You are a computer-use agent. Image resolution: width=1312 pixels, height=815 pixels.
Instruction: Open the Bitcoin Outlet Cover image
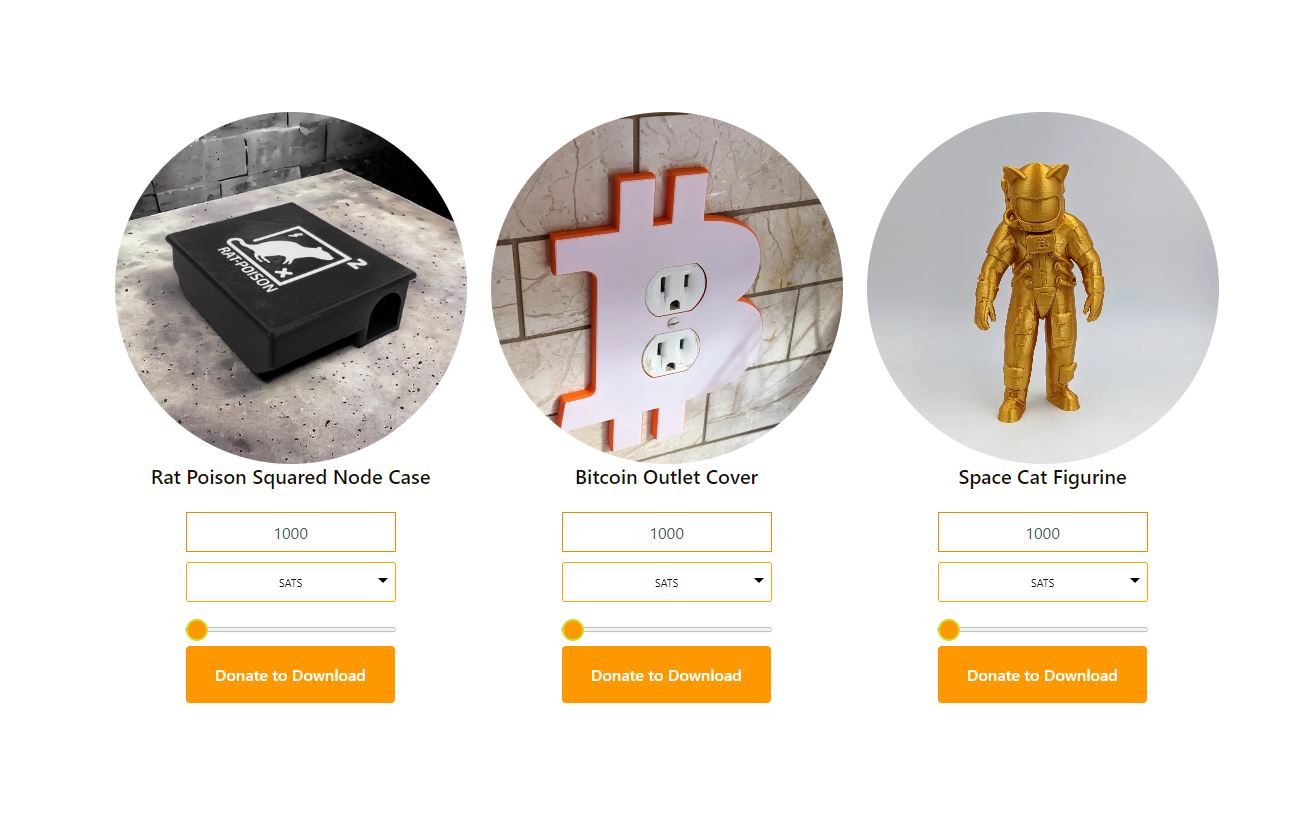(x=667, y=287)
